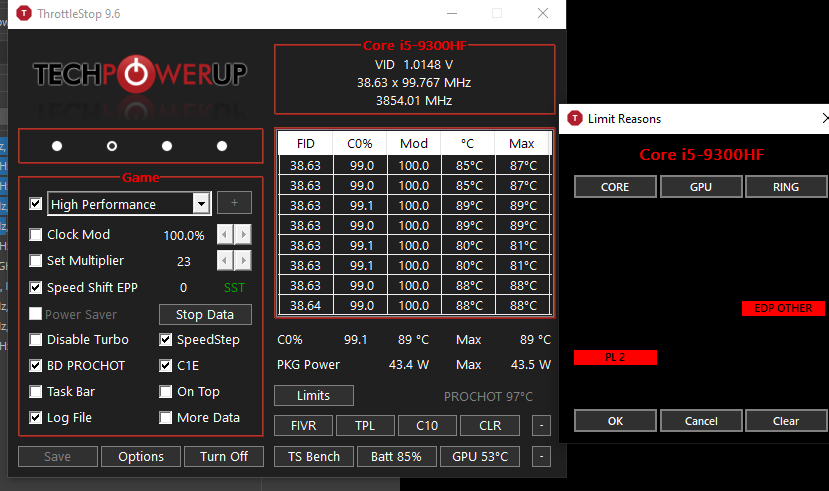The height and width of the screenshot is (491, 829).
Task: Click the red PL 2 indicator
Action: click(x=615, y=357)
